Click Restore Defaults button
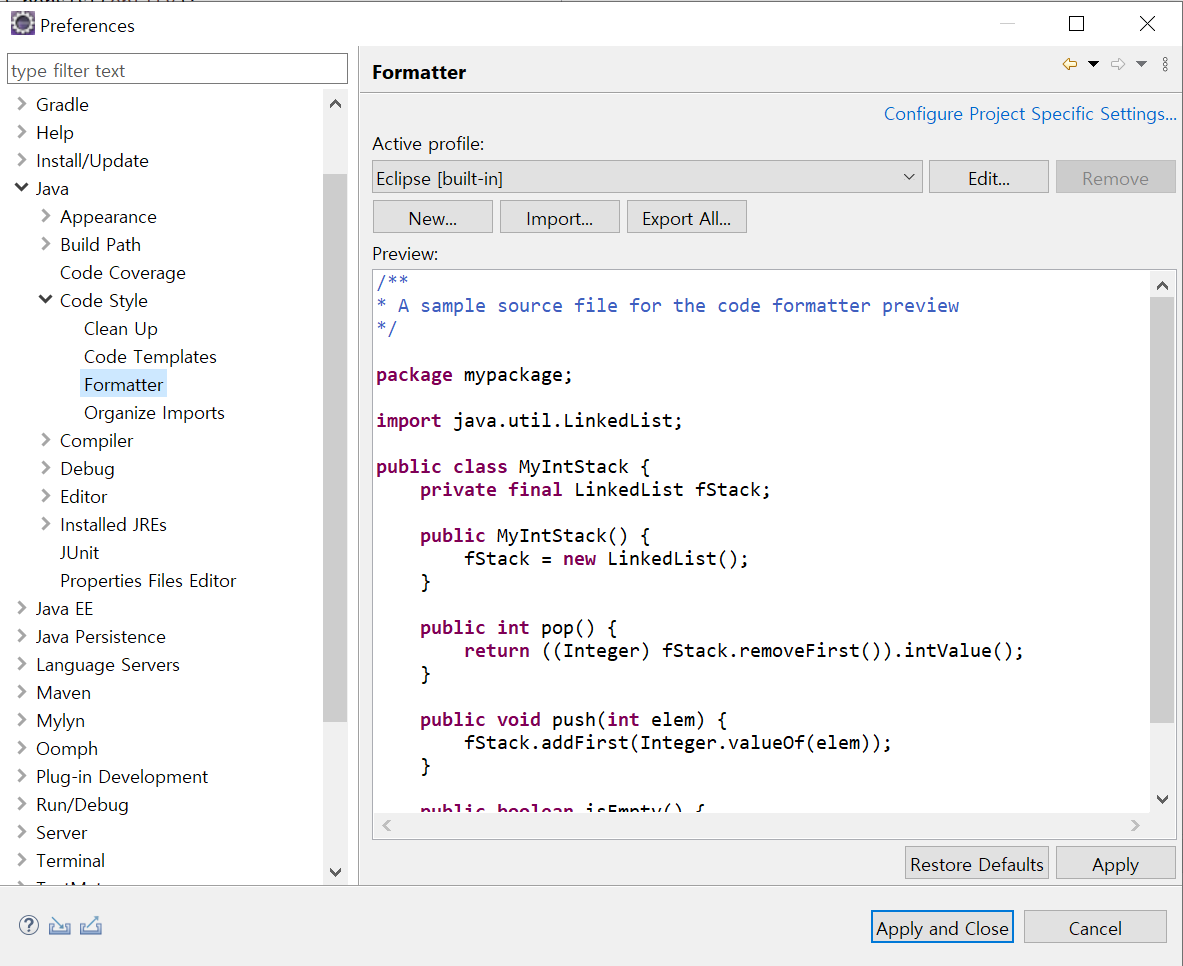The height and width of the screenshot is (966, 1183). coord(976,863)
